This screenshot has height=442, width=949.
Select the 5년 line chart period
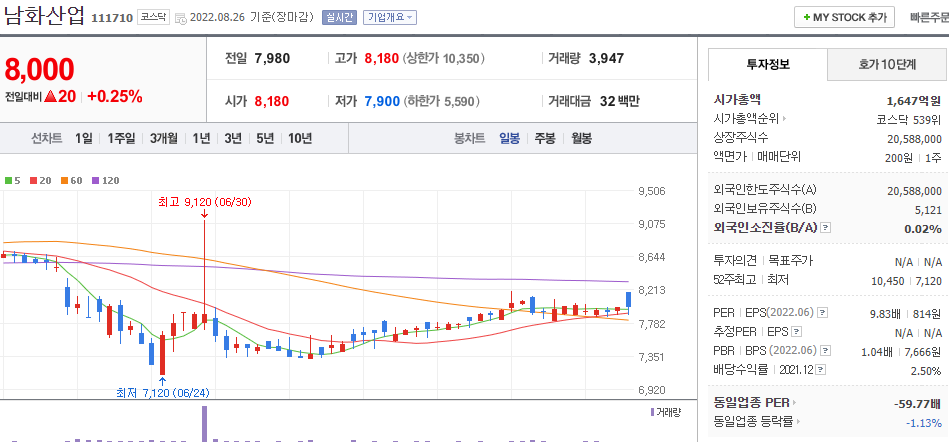264,138
